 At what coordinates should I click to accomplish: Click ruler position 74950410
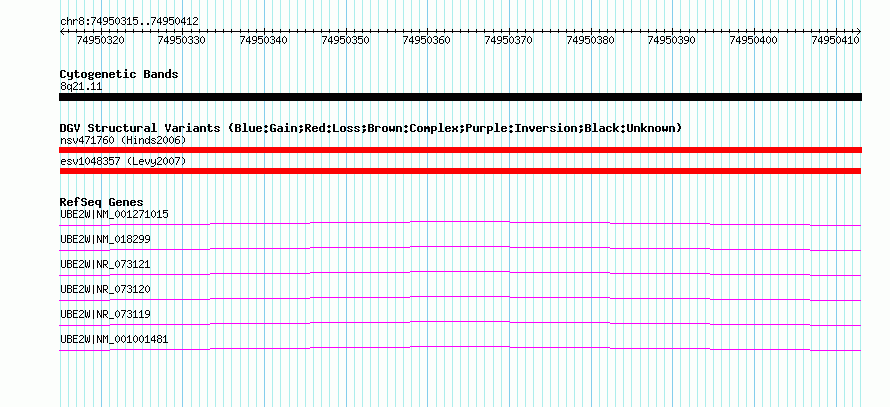pos(836,40)
